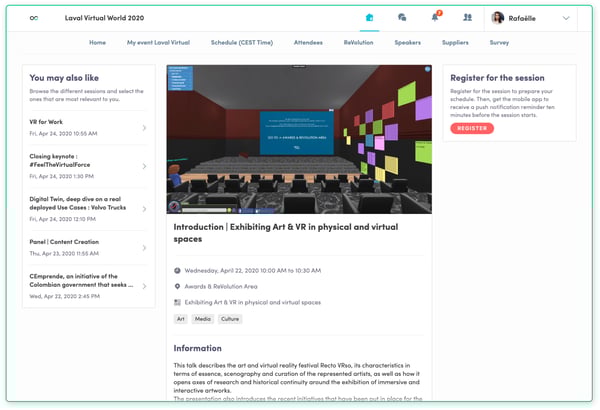Select the Culture tag
600x410 pixels.
230,319
